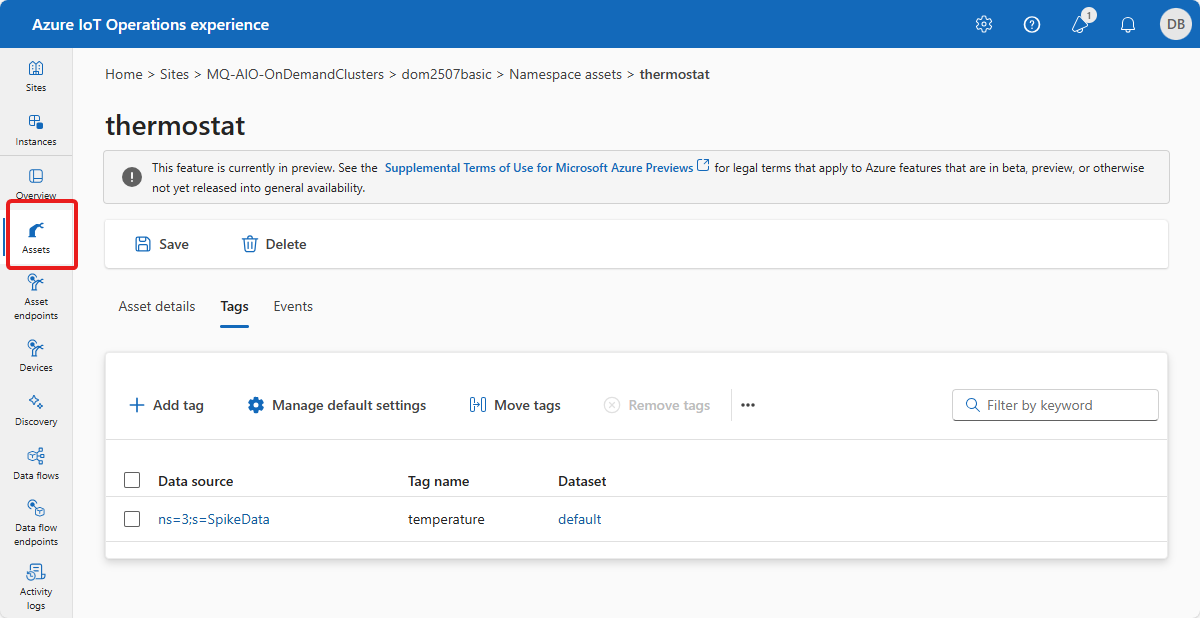Go to Sites in breadcrumb
1200x618 pixels.
coord(174,74)
